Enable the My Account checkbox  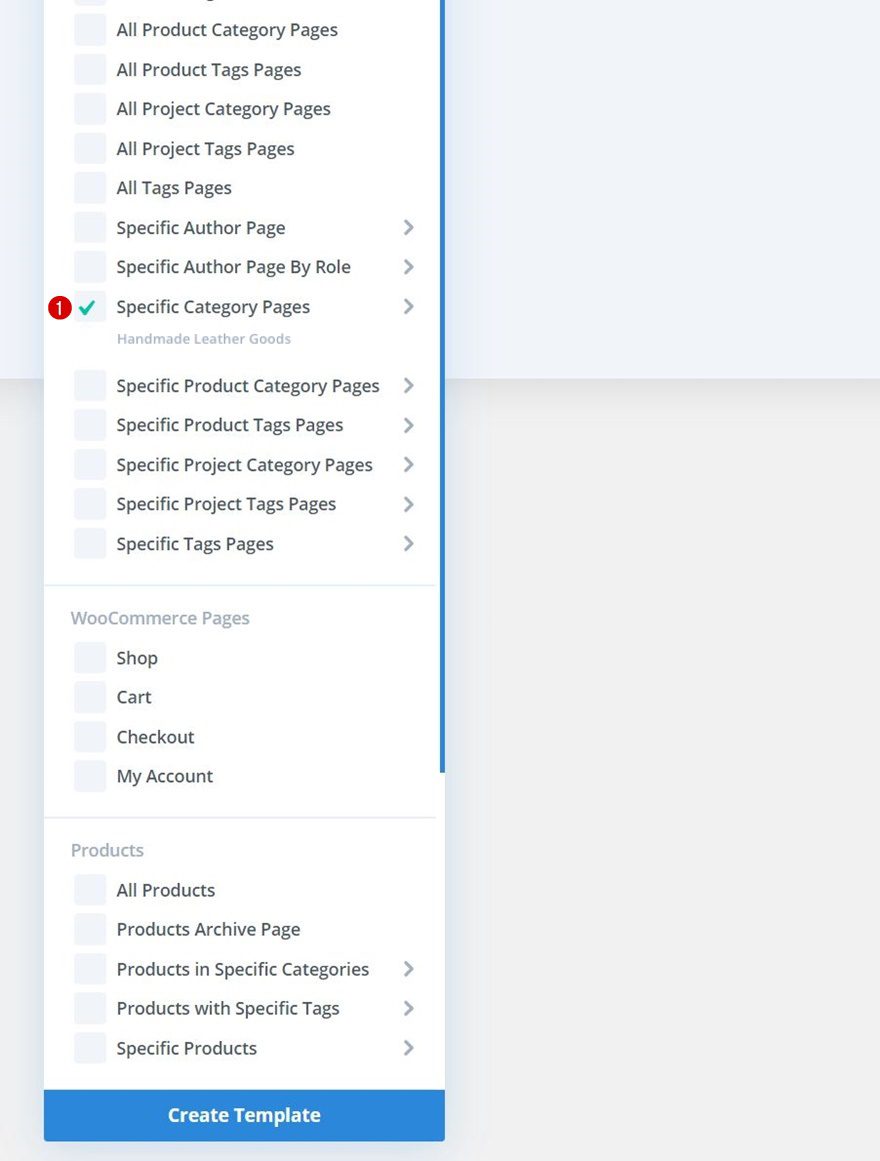pyautogui.click(x=89, y=776)
